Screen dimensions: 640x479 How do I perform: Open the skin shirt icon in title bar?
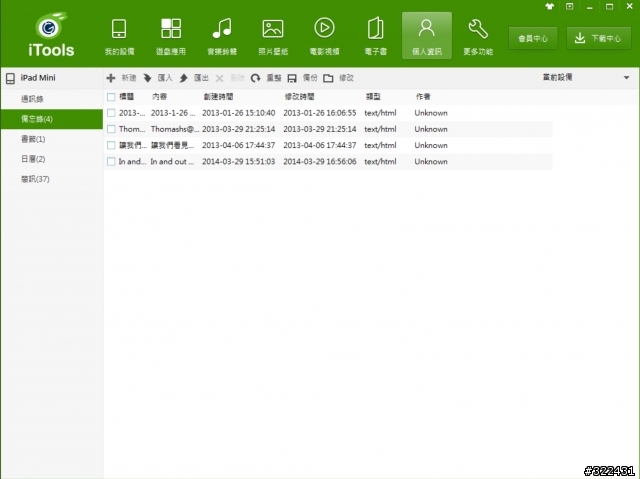coord(549,7)
